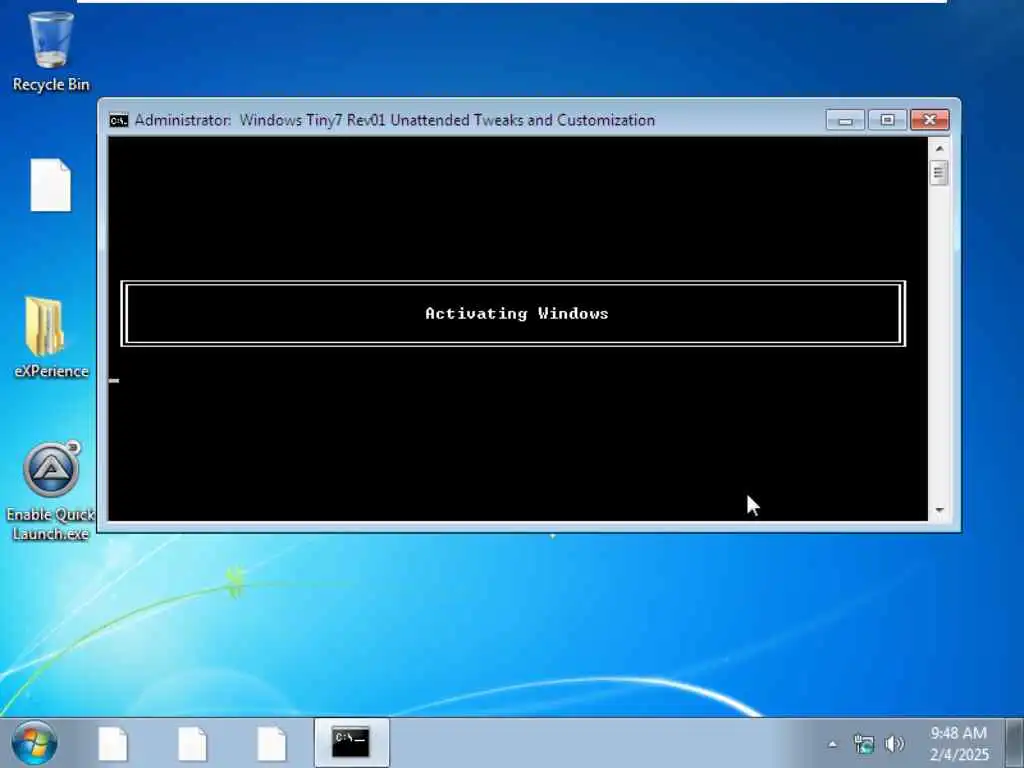The height and width of the screenshot is (768, 1024).
Task: Click the Start orb button
Action: point(34,743)
